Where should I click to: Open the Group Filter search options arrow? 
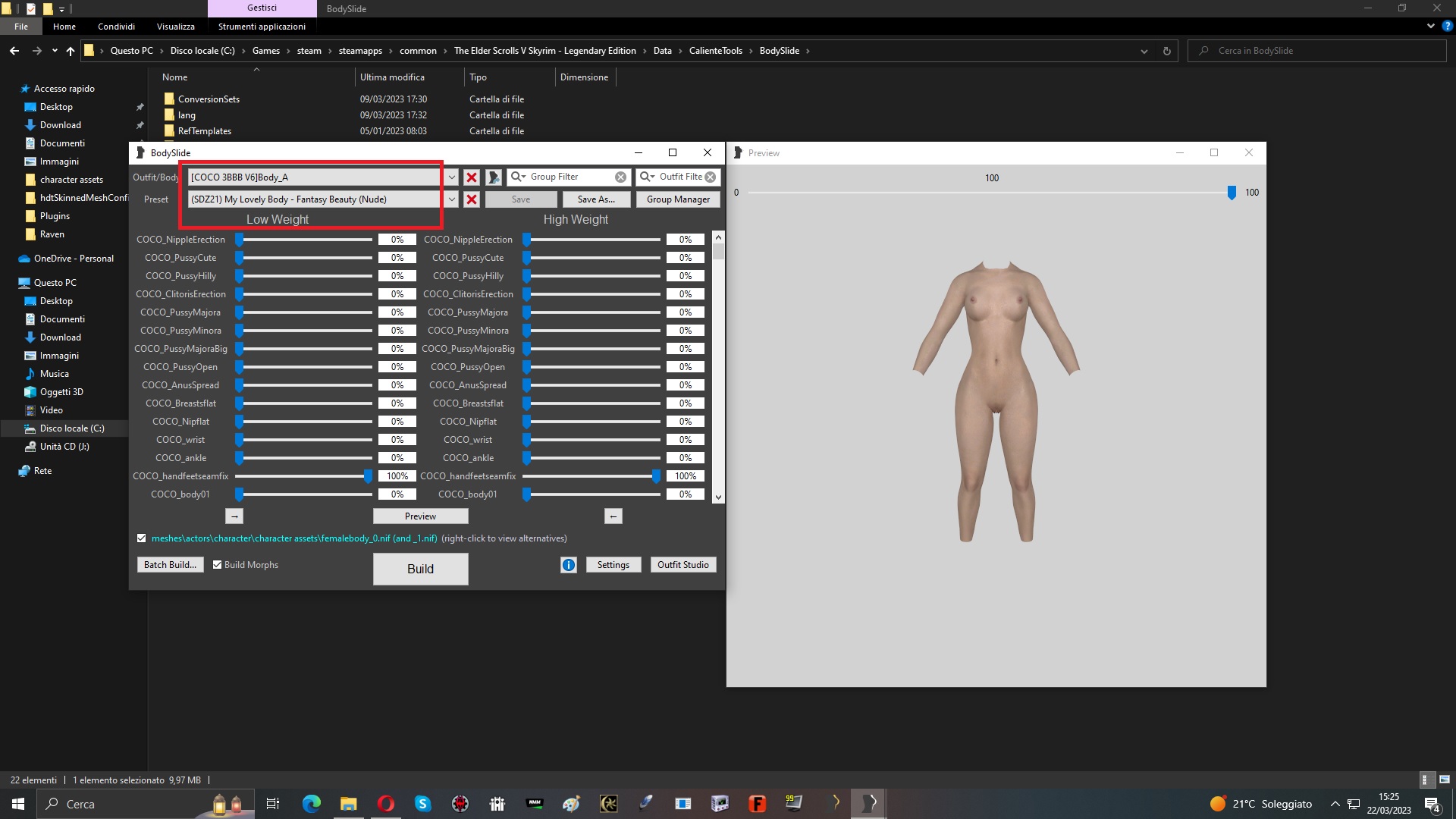click(523, 177)
